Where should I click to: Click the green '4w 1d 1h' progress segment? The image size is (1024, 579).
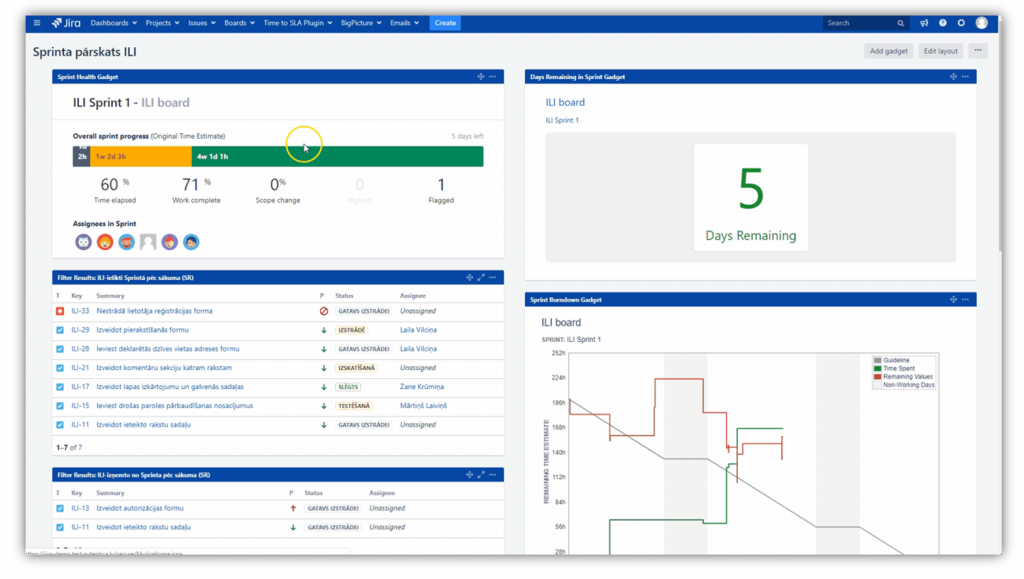[x=338, y=157]
